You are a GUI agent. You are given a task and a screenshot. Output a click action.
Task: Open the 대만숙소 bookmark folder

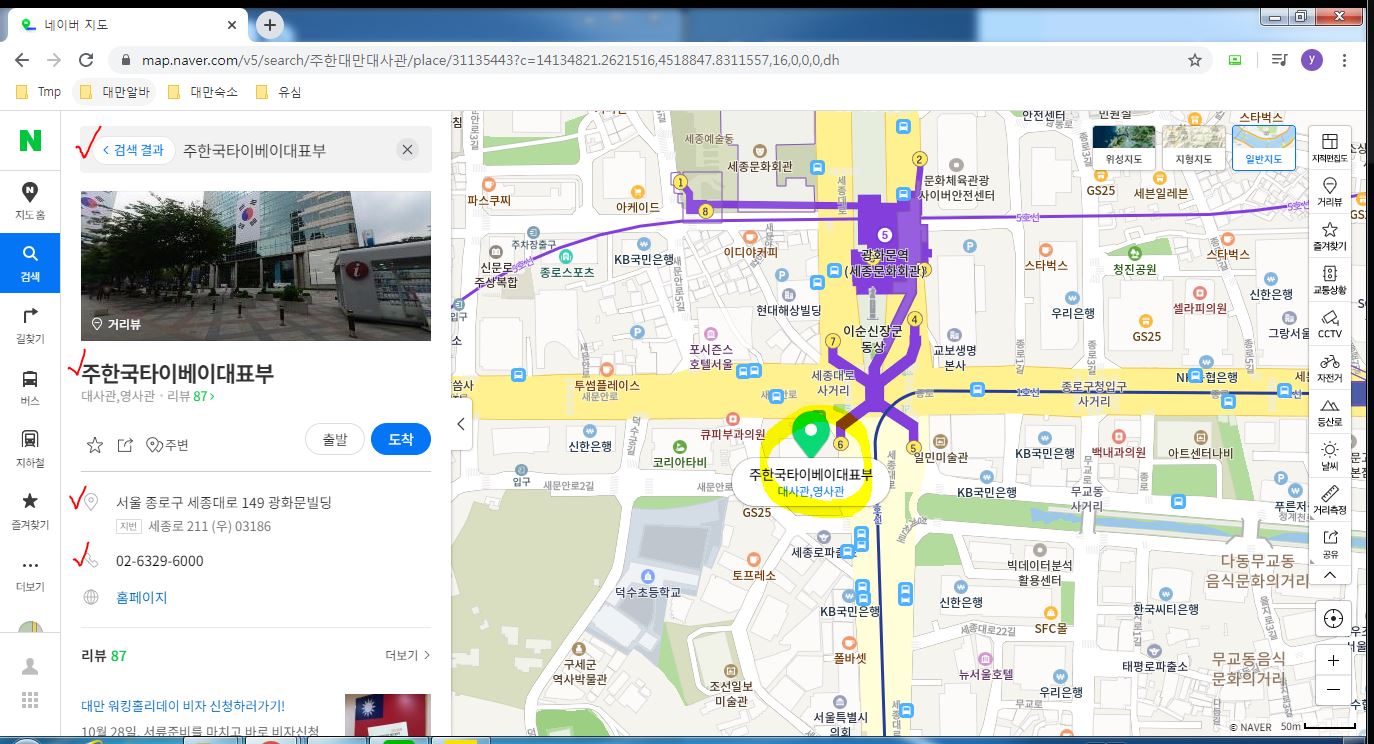[202, 92]
